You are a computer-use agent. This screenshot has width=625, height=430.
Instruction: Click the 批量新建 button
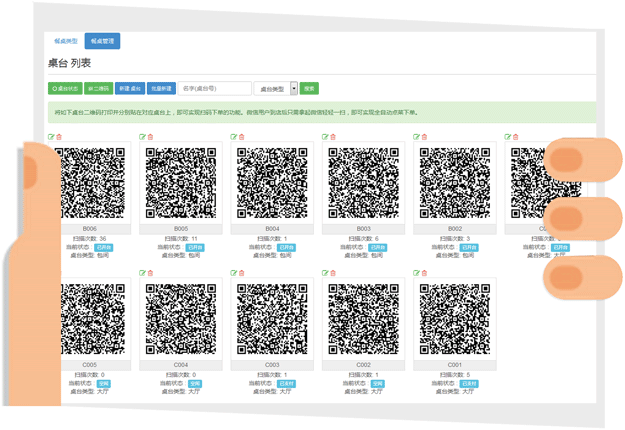tap(161, 88)
